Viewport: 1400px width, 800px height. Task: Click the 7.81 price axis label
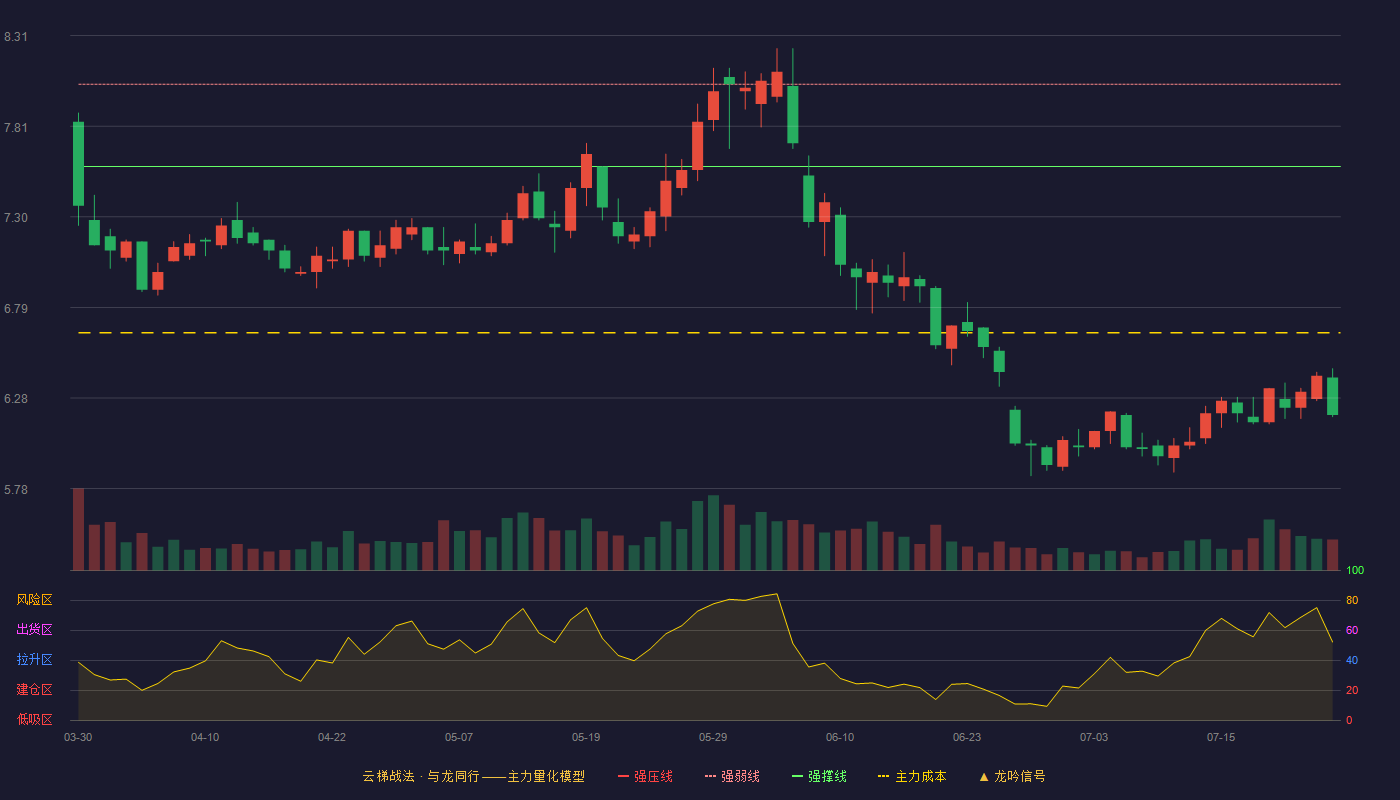tap(16, 128)
